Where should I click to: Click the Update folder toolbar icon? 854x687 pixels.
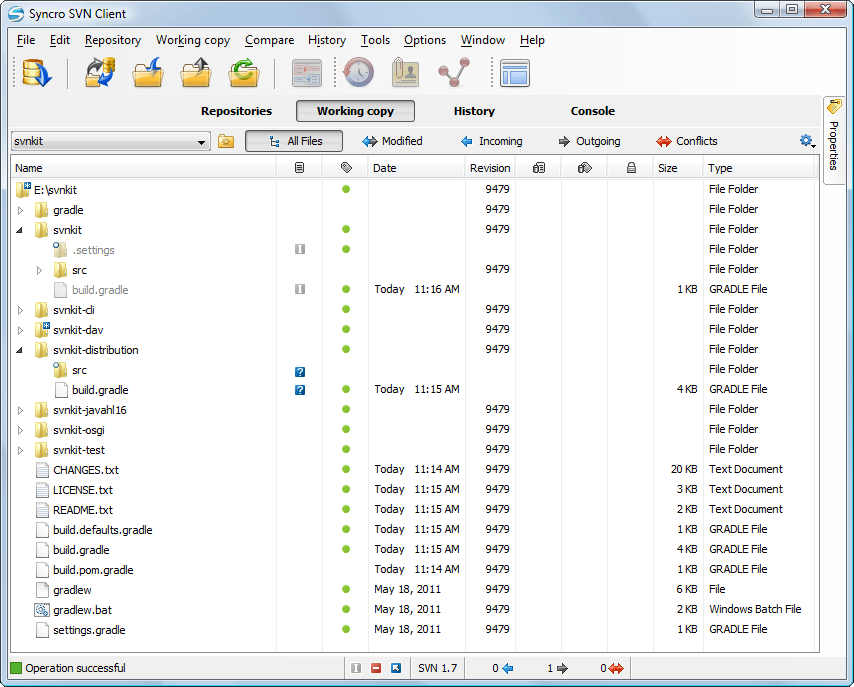(148, 73)
